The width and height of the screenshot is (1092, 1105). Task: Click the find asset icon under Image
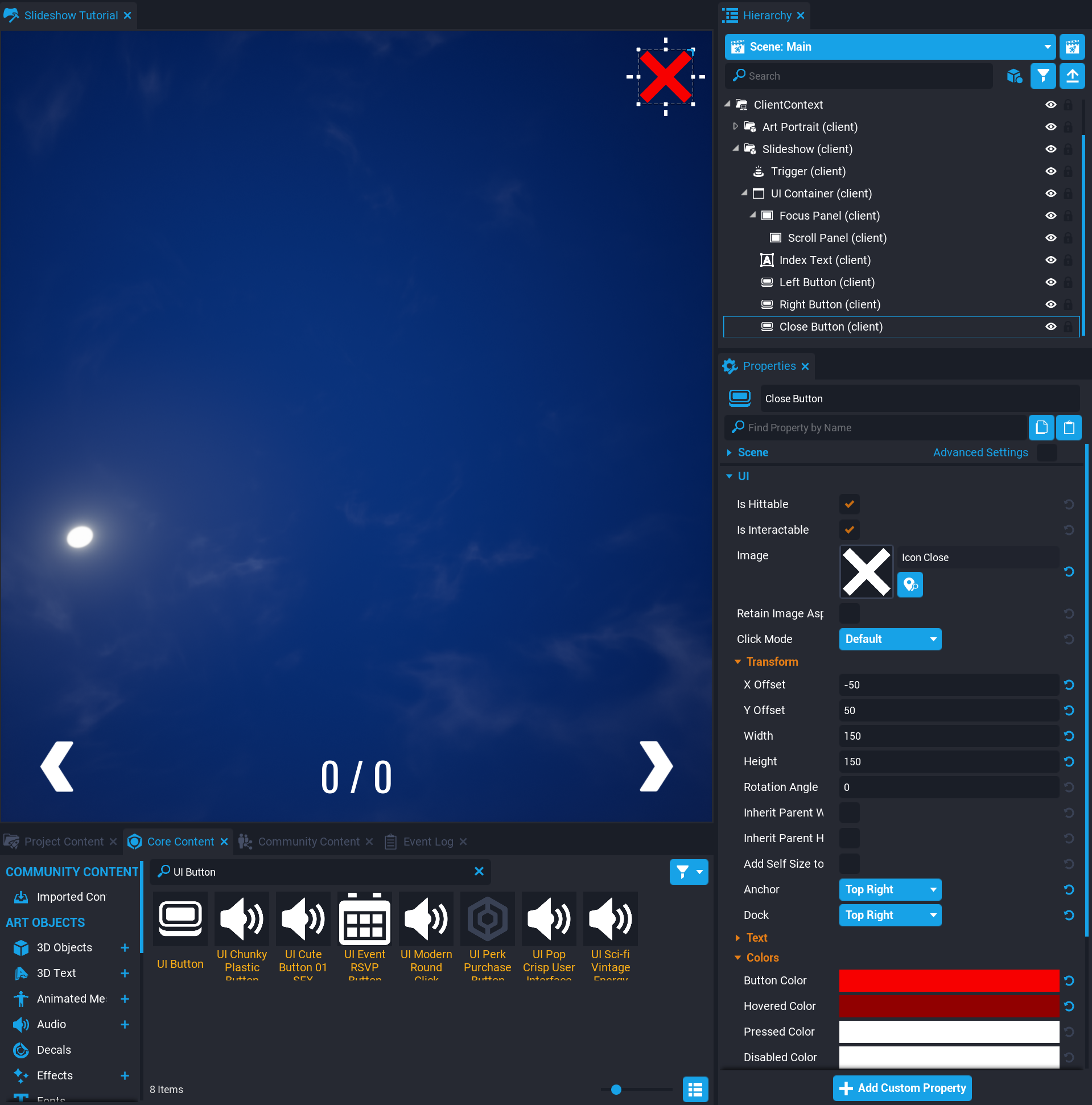[909, 584]
